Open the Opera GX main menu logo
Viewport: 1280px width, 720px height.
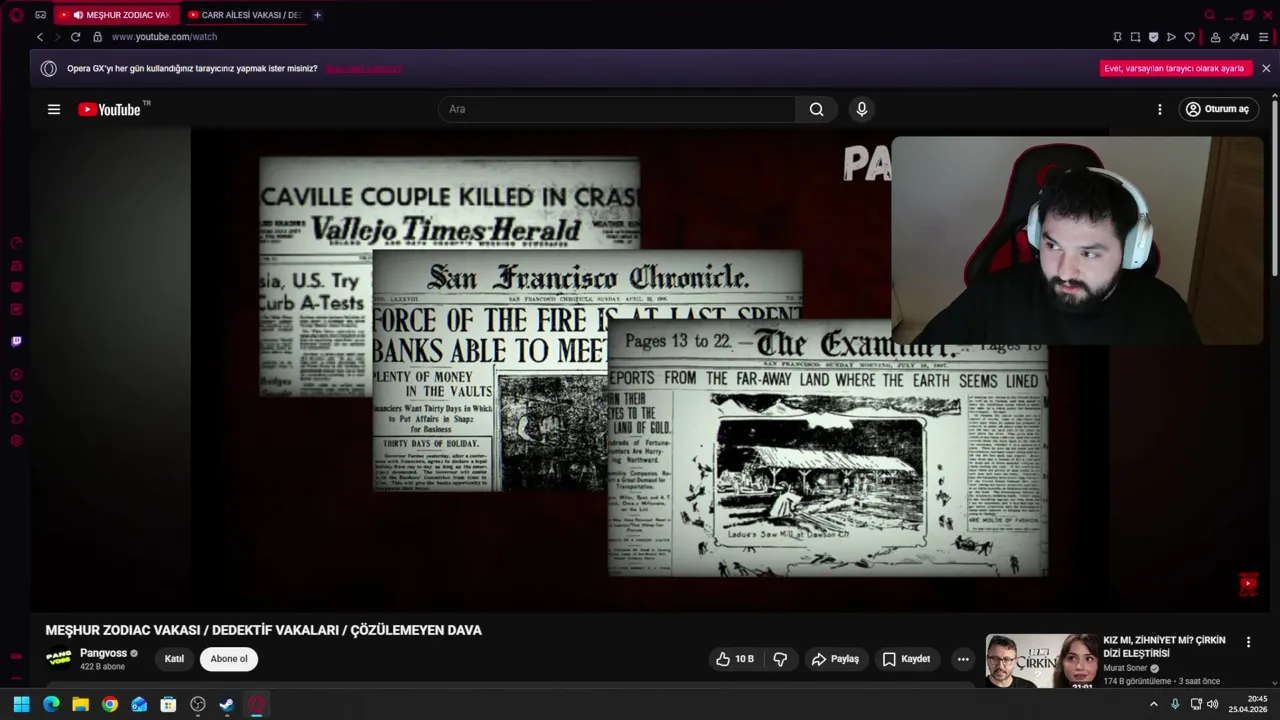(x=16, y=15)
